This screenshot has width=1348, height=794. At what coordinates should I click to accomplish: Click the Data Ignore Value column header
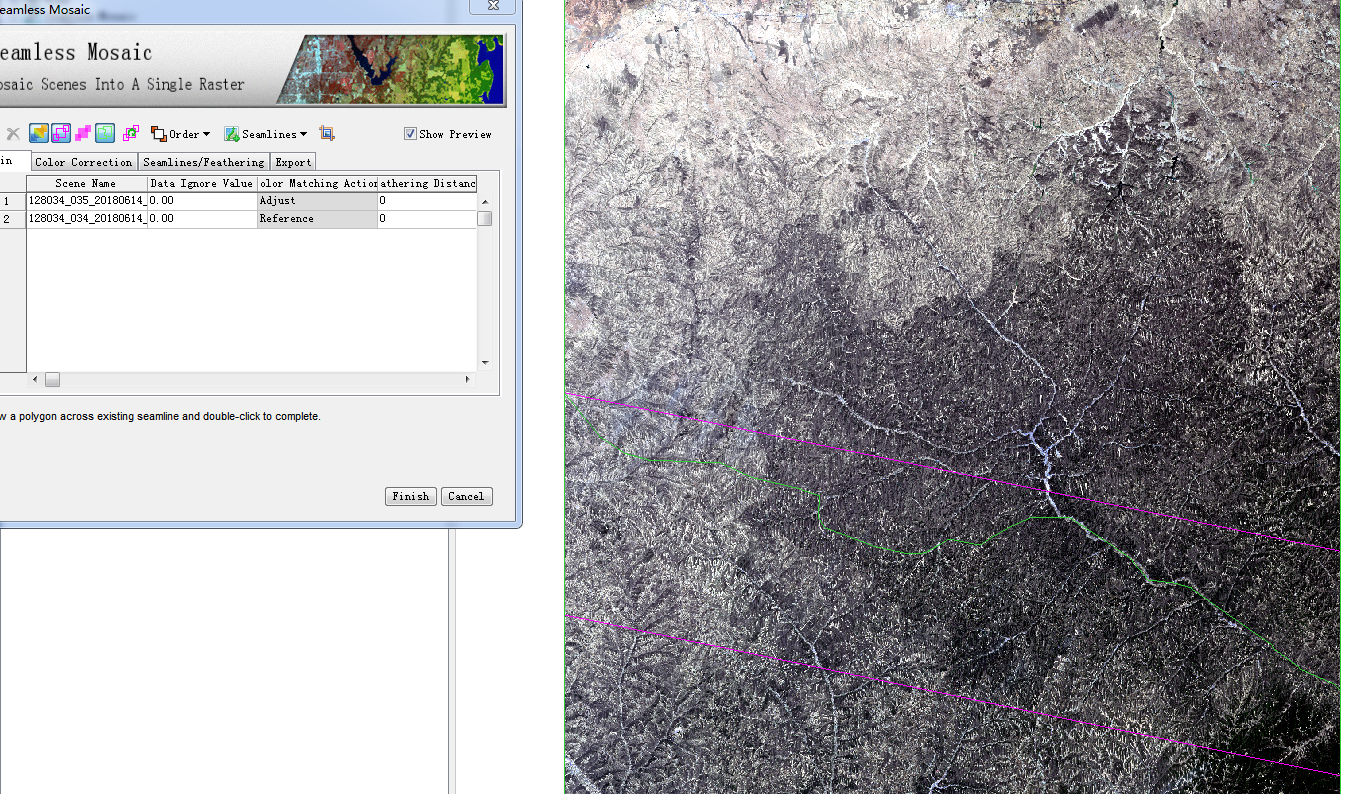202,184
